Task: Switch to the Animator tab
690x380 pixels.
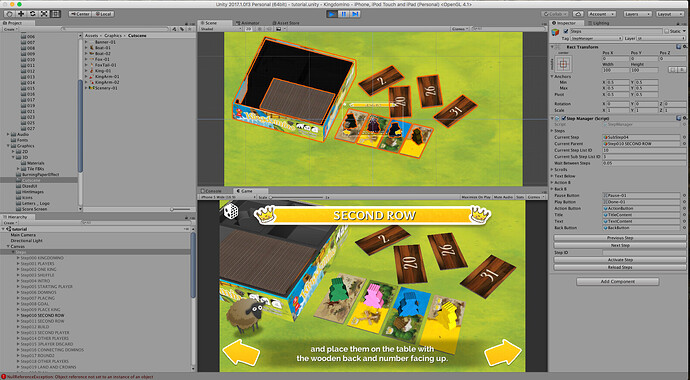Action: (250, 23)
